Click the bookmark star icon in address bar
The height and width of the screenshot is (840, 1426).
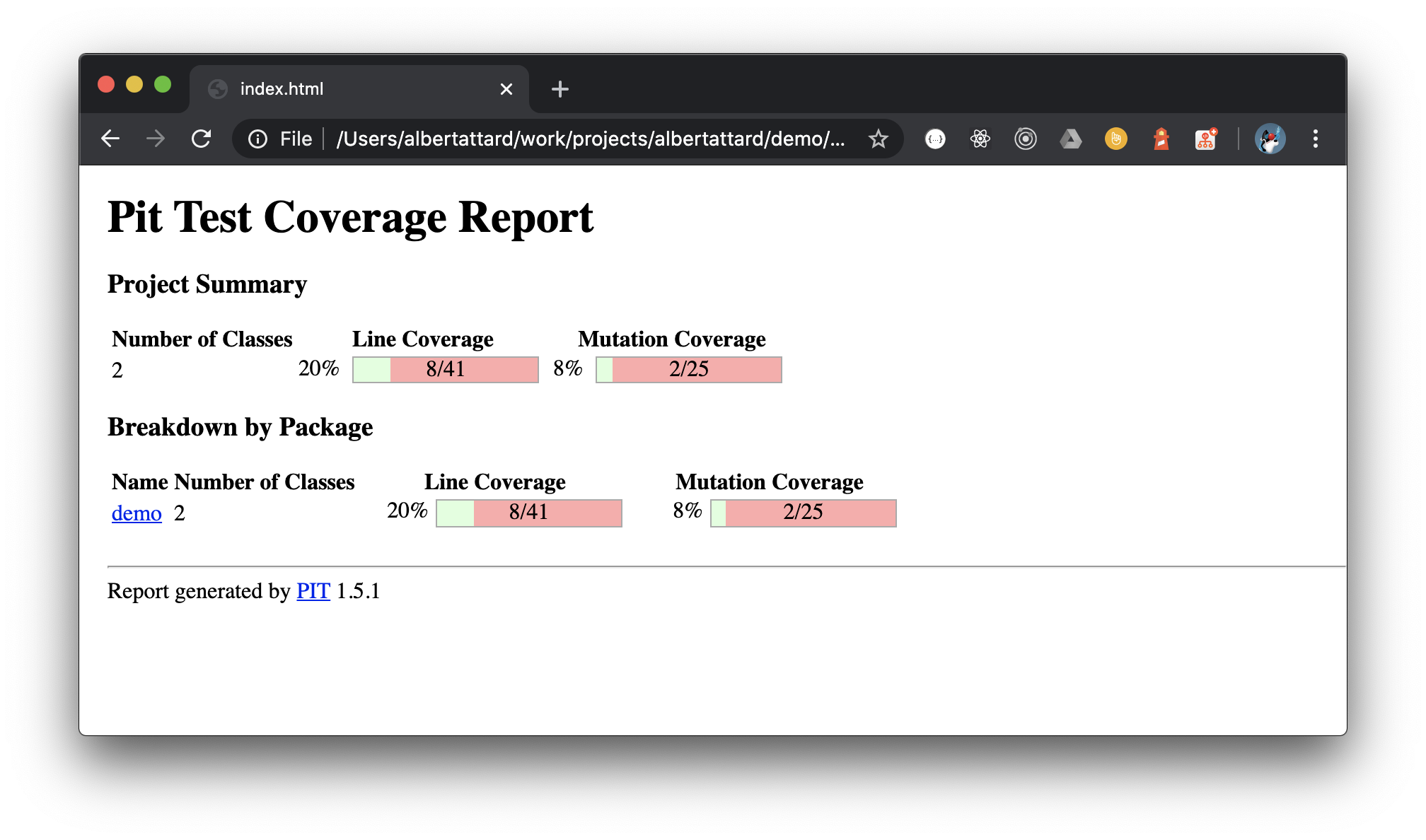pos(878,139)
